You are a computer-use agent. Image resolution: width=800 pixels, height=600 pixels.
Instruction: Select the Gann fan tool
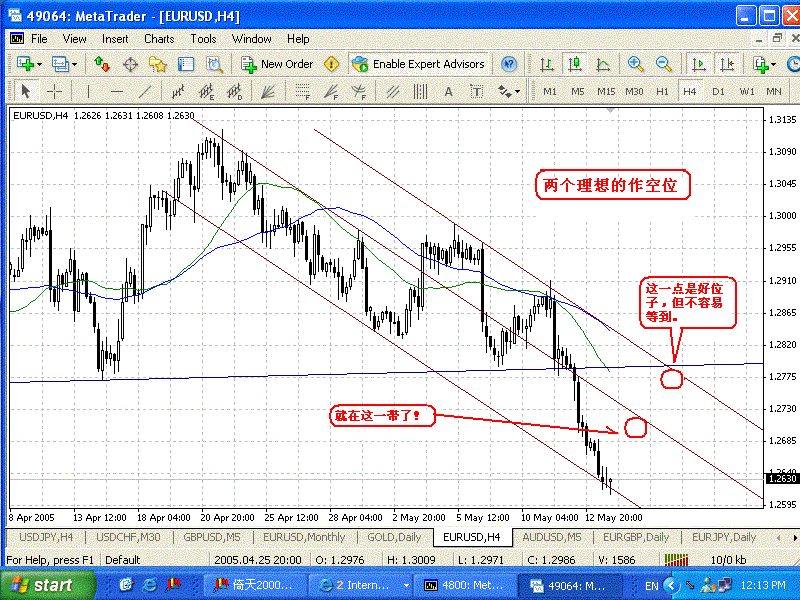[267, 92]
